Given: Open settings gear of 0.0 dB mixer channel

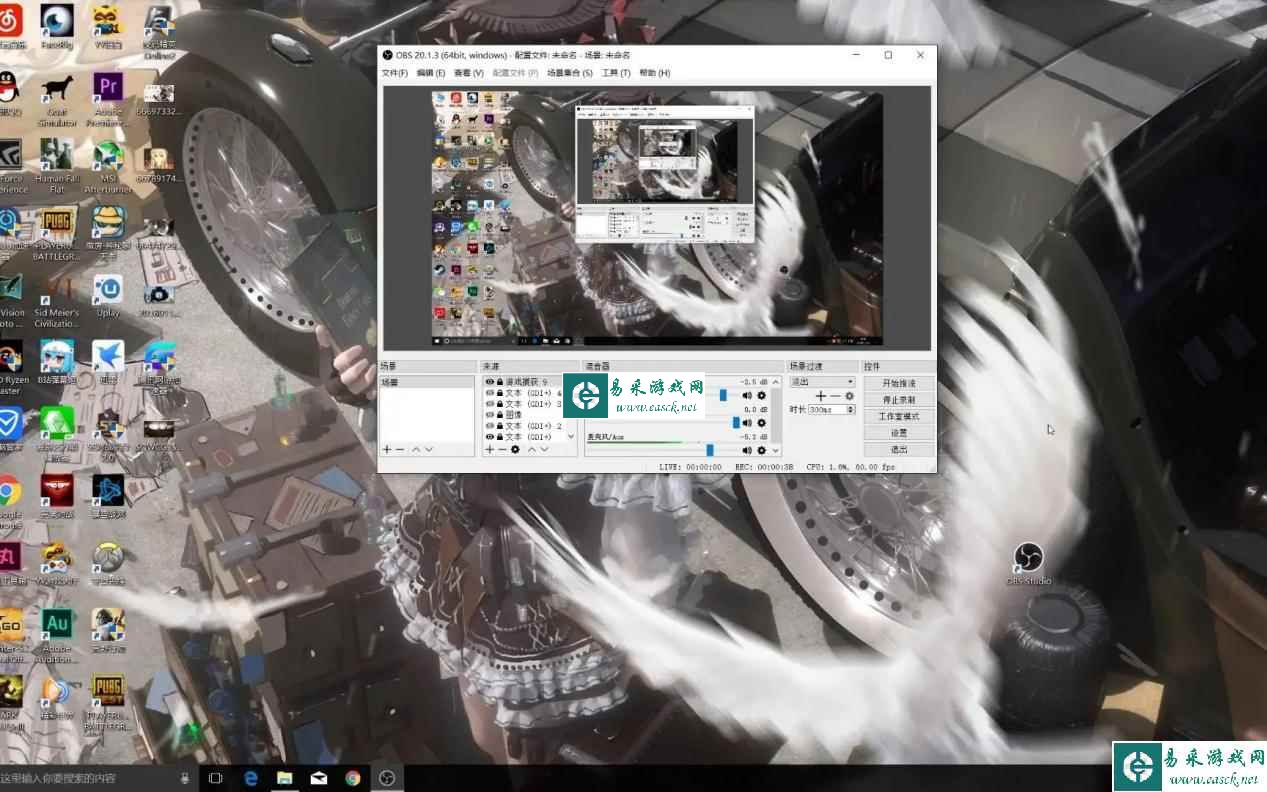Looking at the screenshot, I should pos(761,423).
